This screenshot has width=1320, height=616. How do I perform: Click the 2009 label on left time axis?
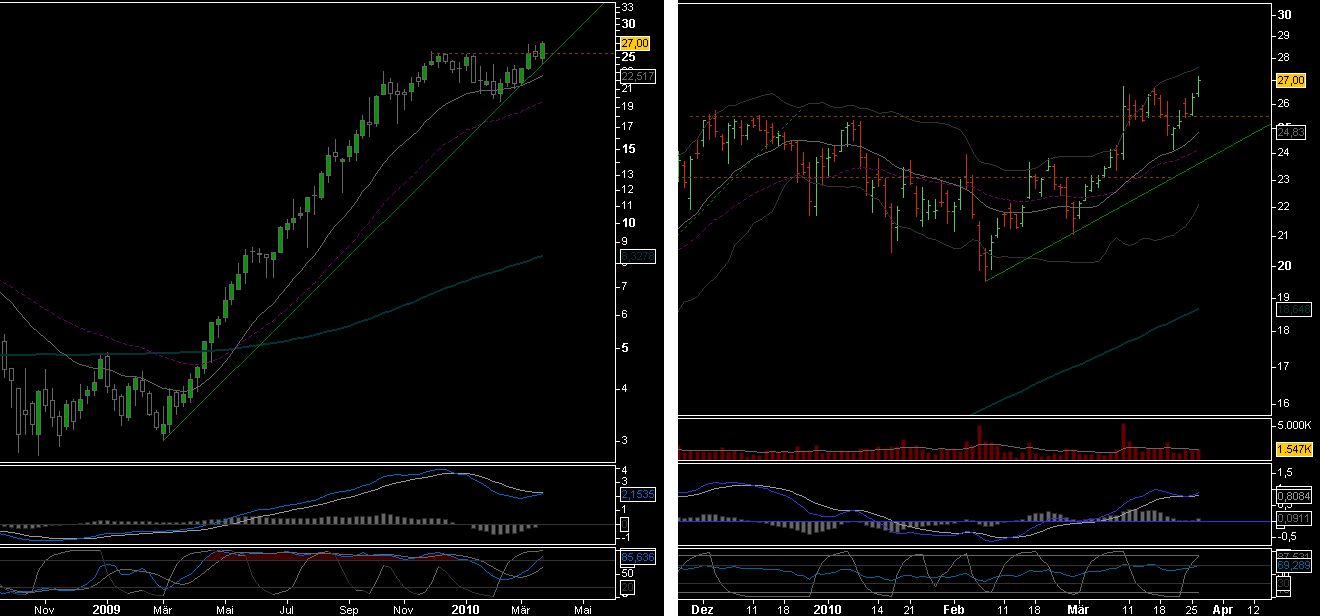pyautogui.click(x=105, y=607)
